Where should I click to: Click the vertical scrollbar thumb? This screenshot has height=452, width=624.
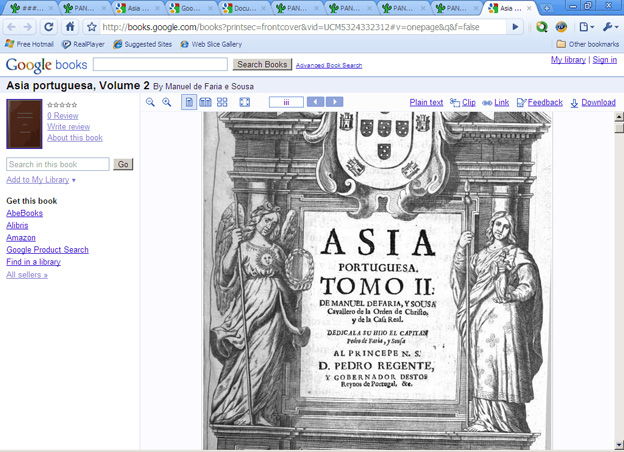pos(619,128)
